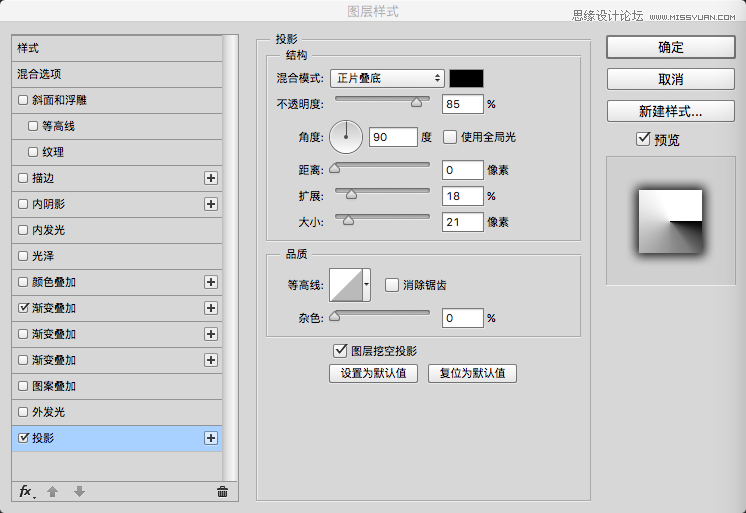Image resolution: width=746 pixels, height=513 pixels.
Task: Select the 投影 effect row label
Action: 43,438
